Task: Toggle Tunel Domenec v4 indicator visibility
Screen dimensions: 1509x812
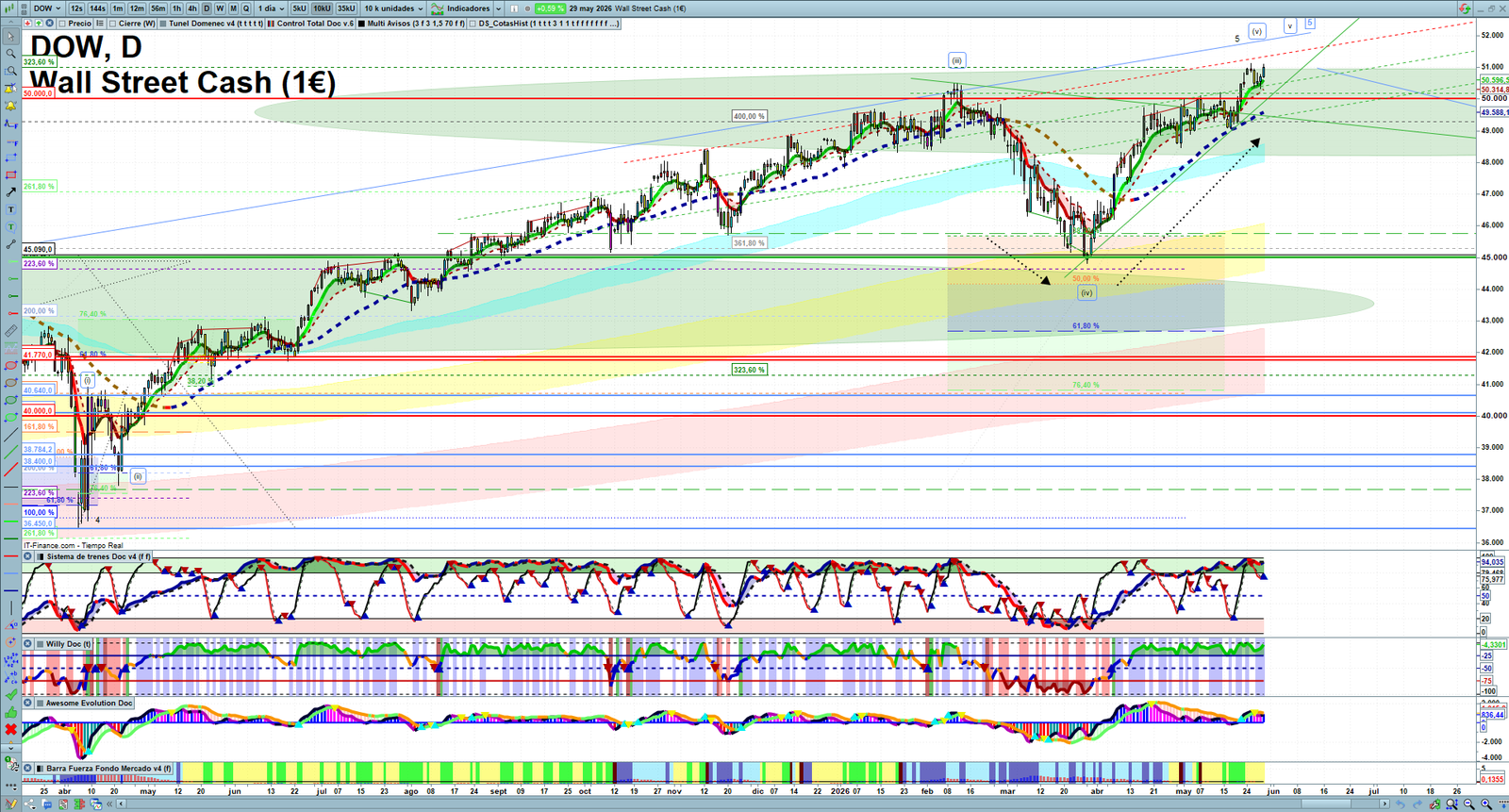Action: [x=163, y=24]
